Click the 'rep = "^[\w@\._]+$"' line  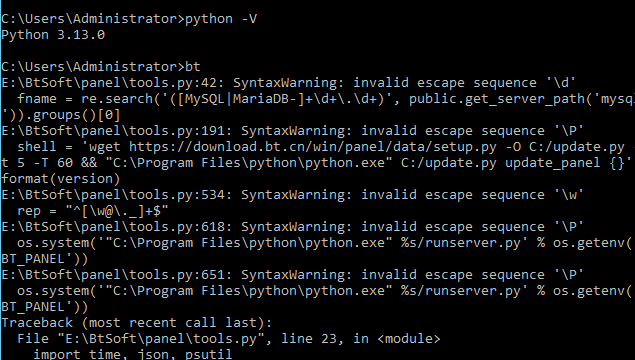93,211
